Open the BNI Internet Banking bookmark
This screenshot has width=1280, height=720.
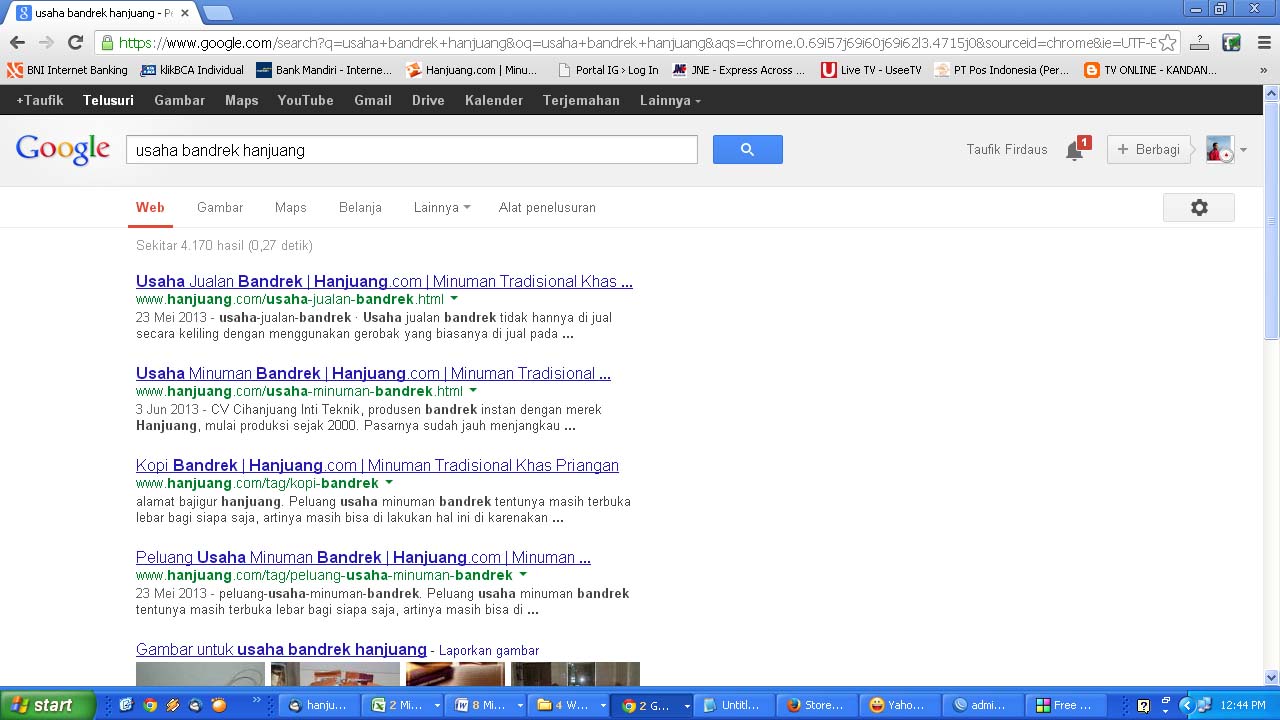(68, 70)
